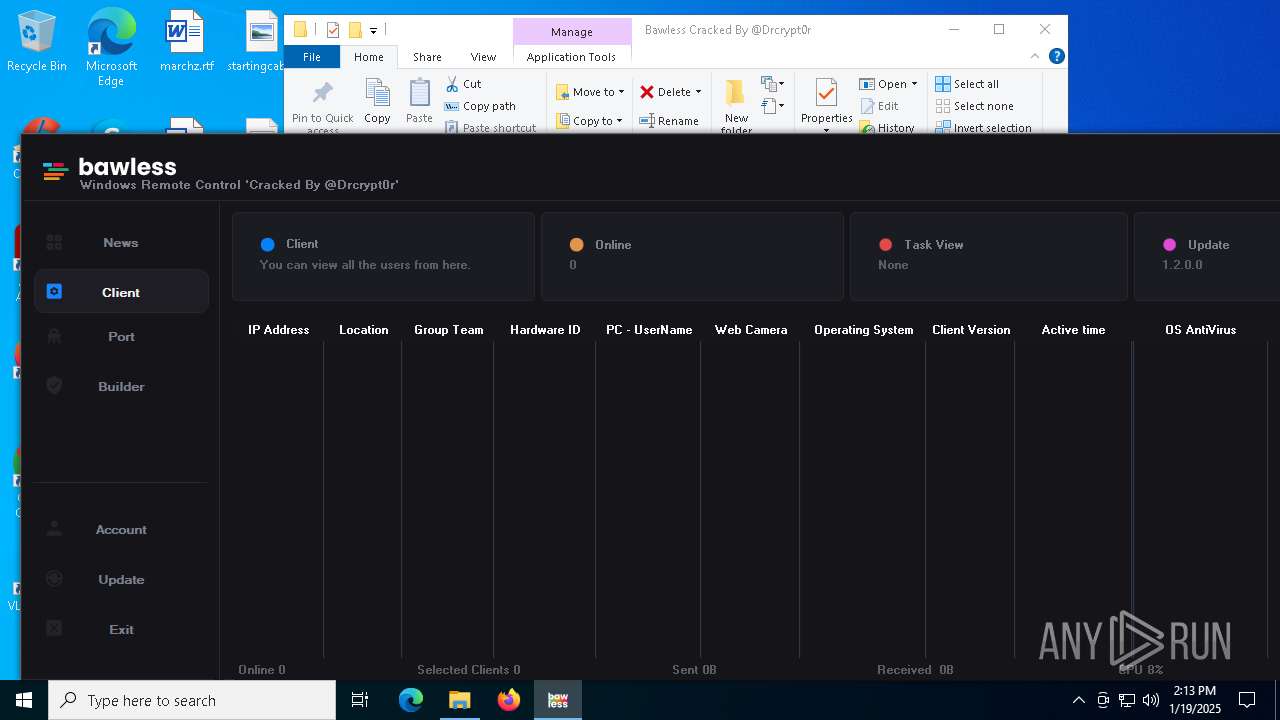Click Rename in Explorer ribbon
The width and height of the screenshot is (1280, 720).
pos(669,121)
